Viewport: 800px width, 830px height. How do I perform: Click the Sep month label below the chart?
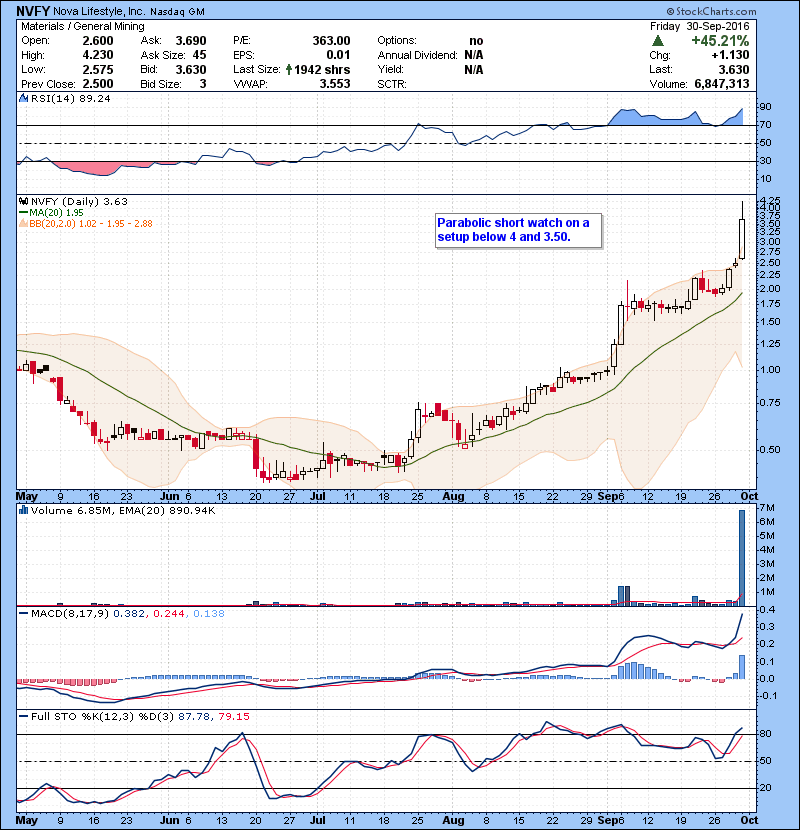[x=607, y=496]
